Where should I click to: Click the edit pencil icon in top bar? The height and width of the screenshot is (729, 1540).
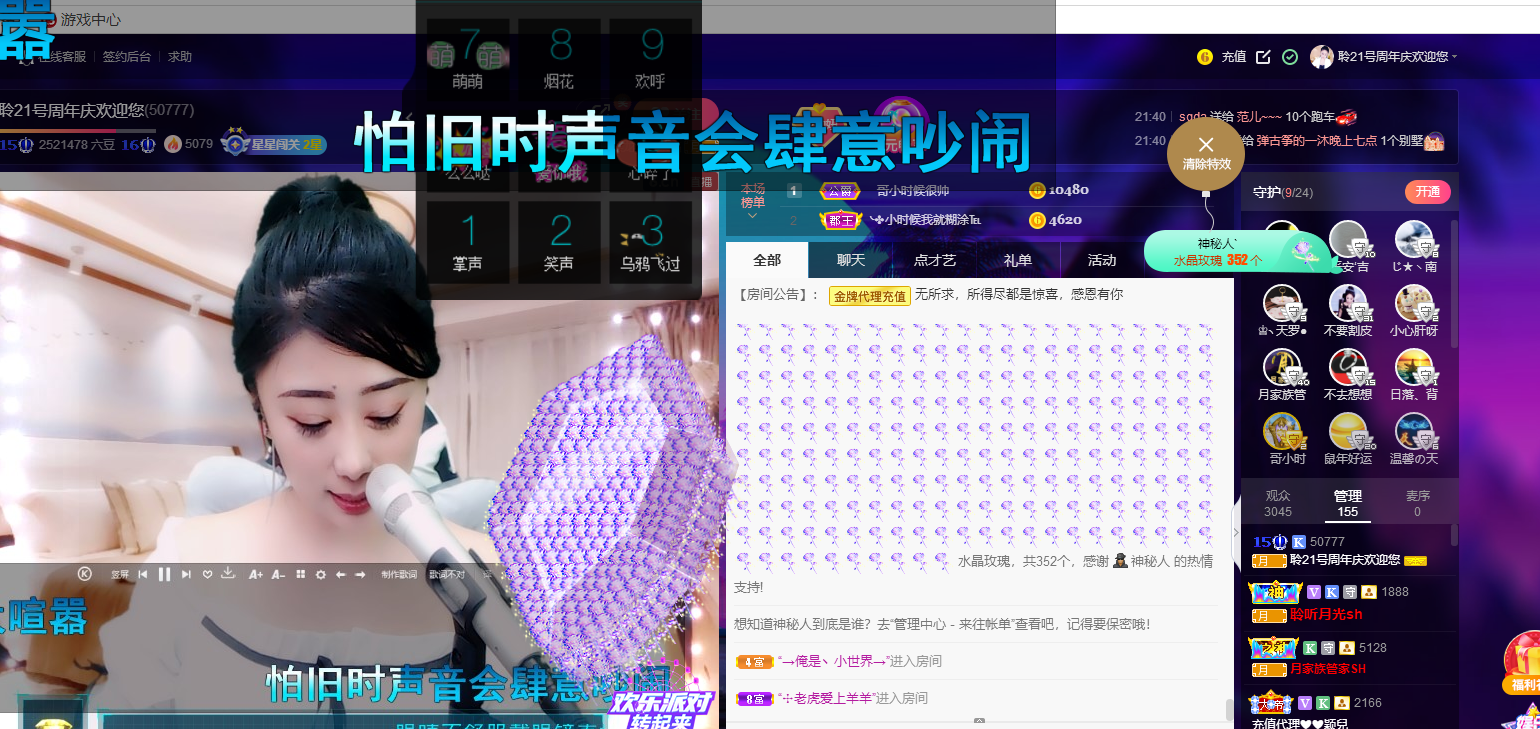coord(1263,57)
